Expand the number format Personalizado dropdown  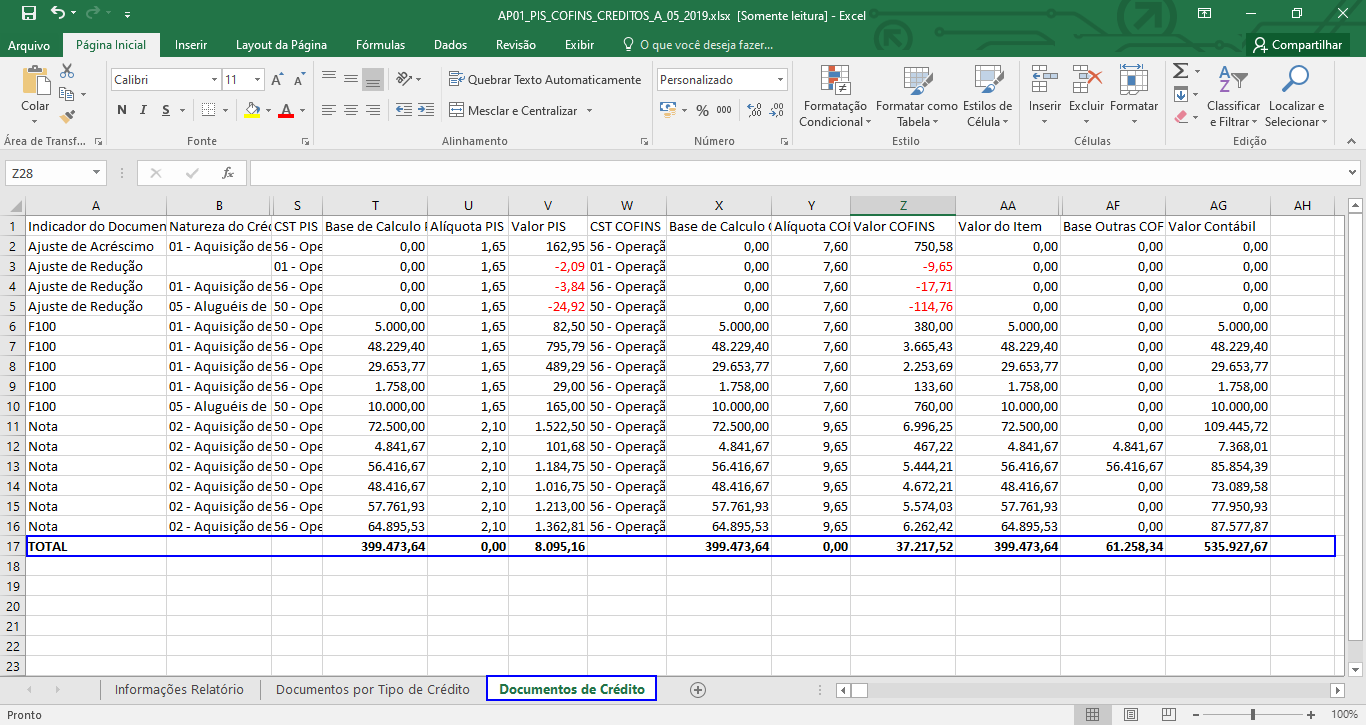780,80
